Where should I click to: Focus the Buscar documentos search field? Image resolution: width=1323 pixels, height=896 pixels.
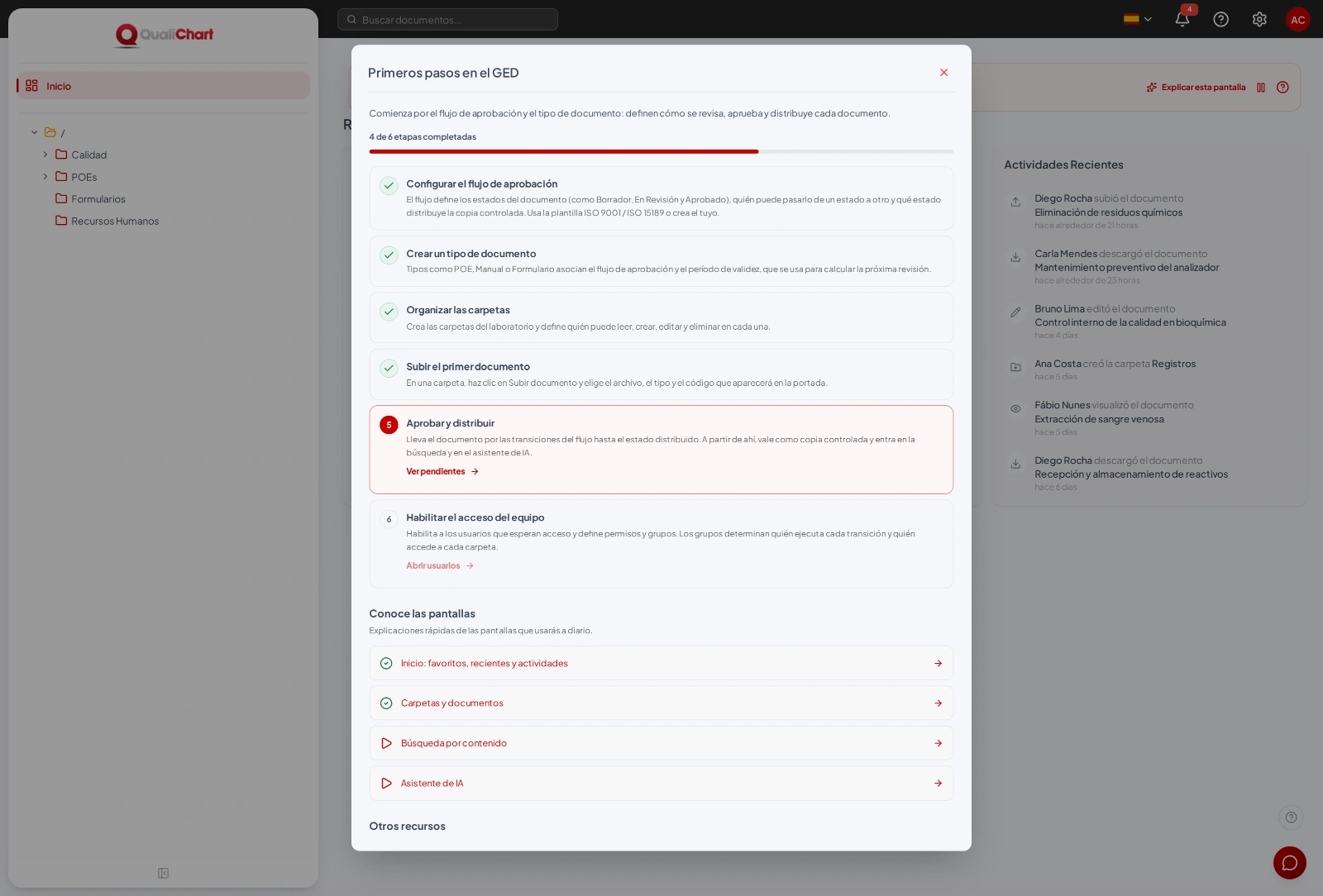click(447, 19)
